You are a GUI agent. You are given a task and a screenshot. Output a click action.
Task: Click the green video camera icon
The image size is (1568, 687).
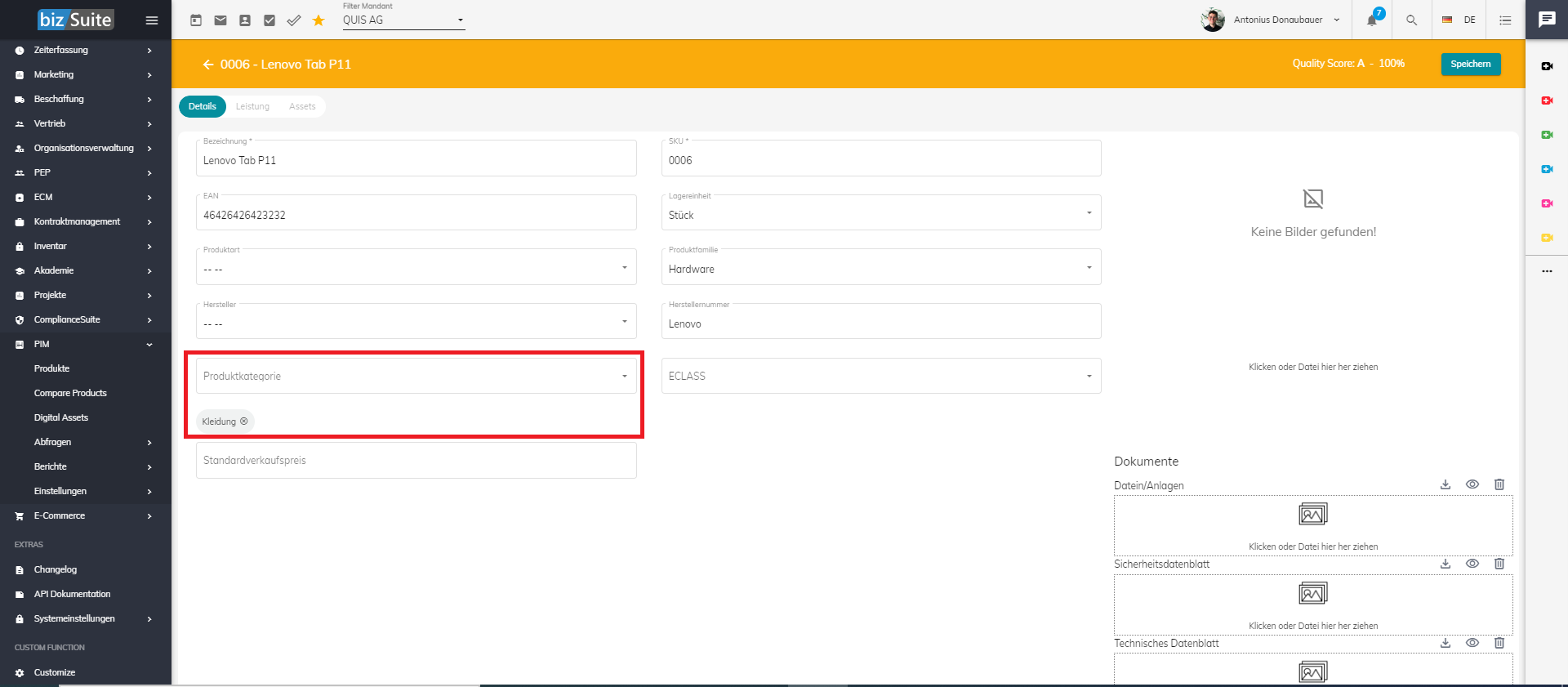(x=1547, y=135)
